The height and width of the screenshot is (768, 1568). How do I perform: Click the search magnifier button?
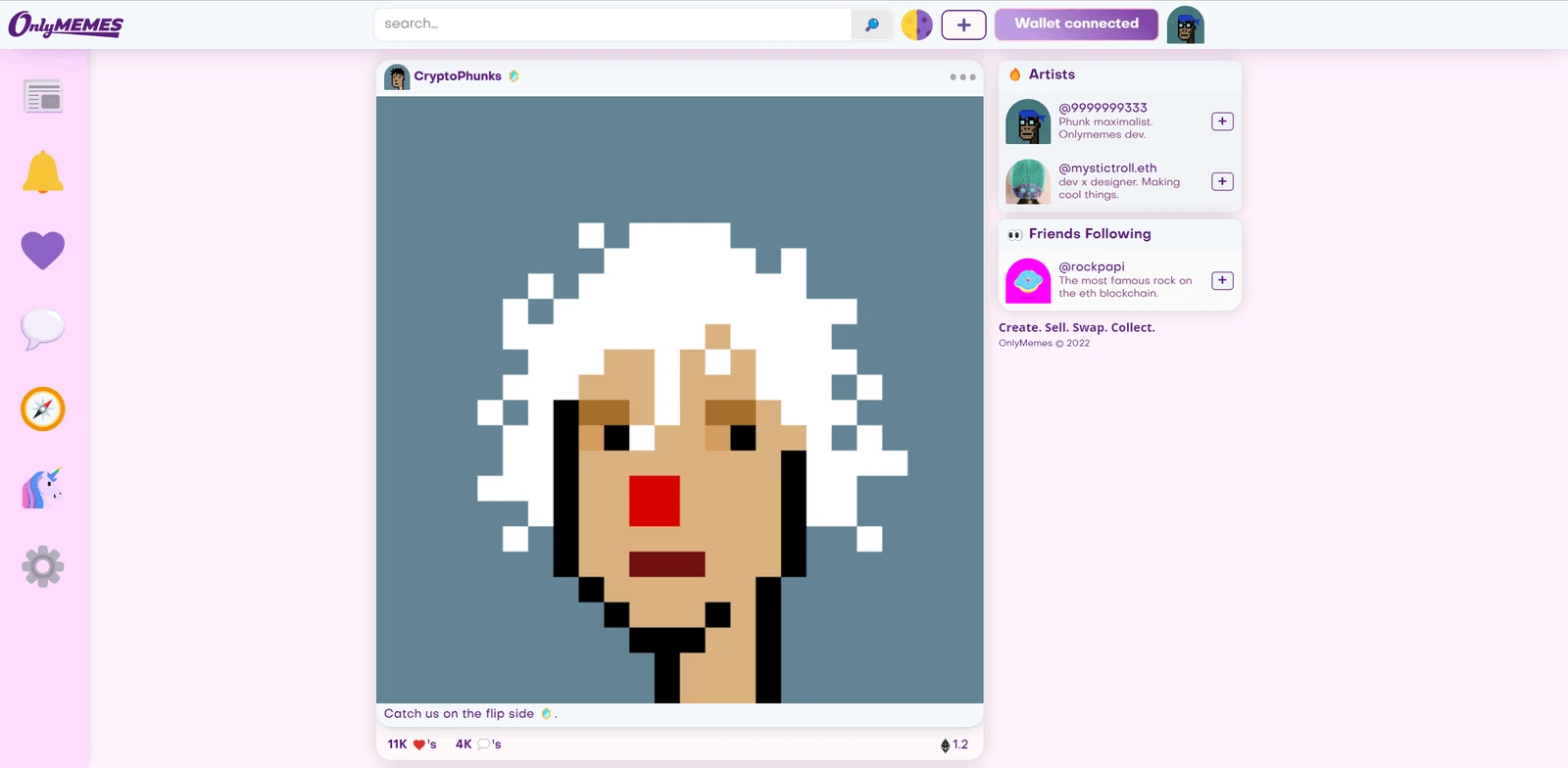point(871,24)
